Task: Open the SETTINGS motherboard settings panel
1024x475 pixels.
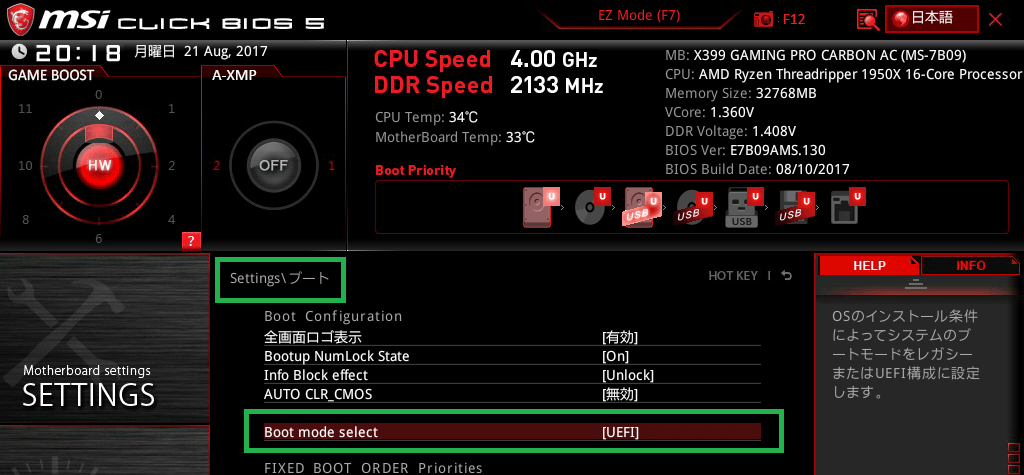Action: click(x=104, y=338)
